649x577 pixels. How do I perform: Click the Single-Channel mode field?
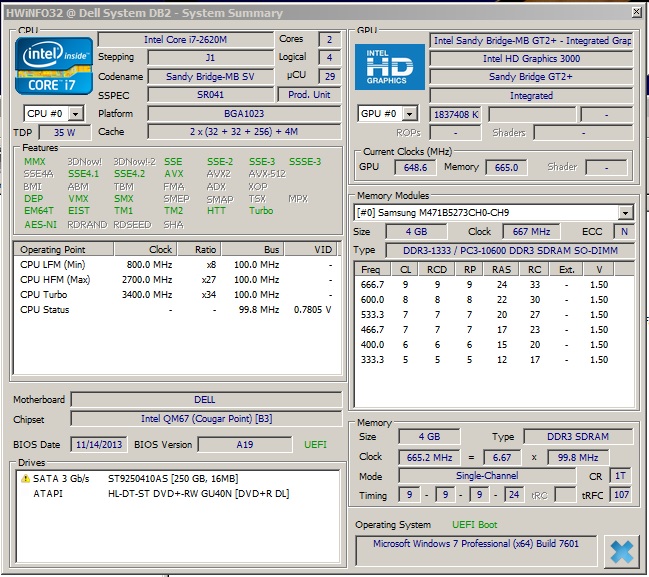[487, 476]
